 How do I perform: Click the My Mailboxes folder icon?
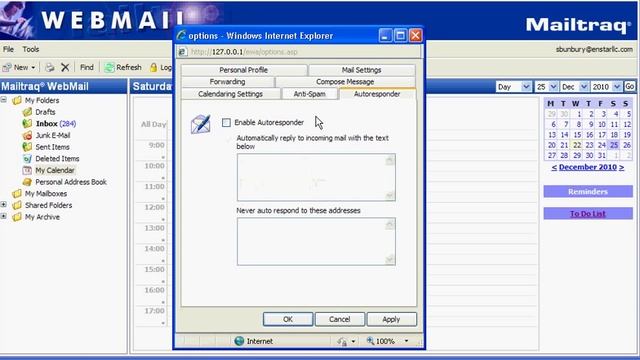[17, 193]
